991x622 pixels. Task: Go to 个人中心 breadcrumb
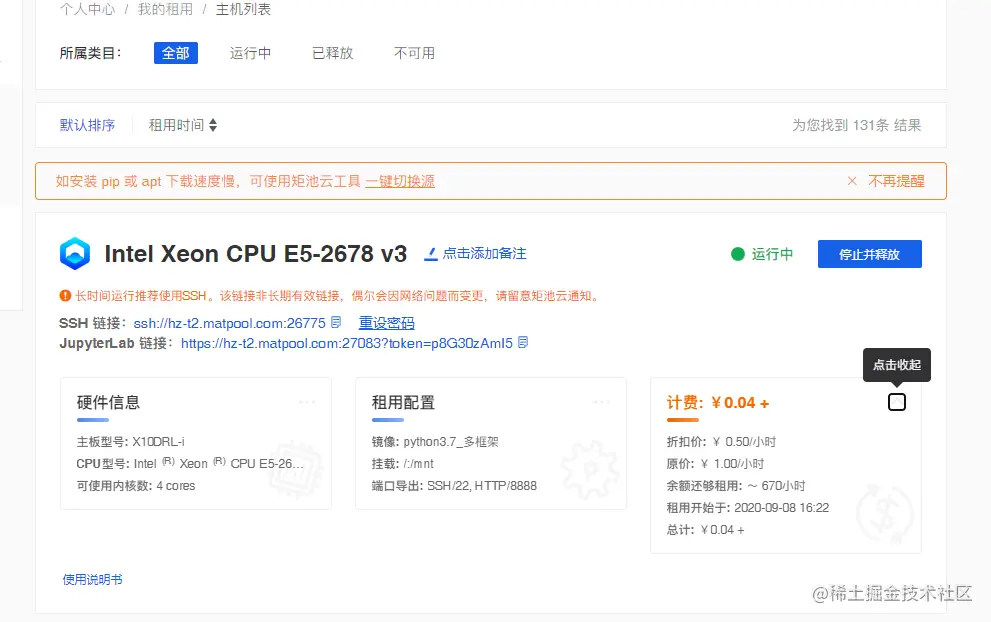pyautogui.click(x=87, y=9)
